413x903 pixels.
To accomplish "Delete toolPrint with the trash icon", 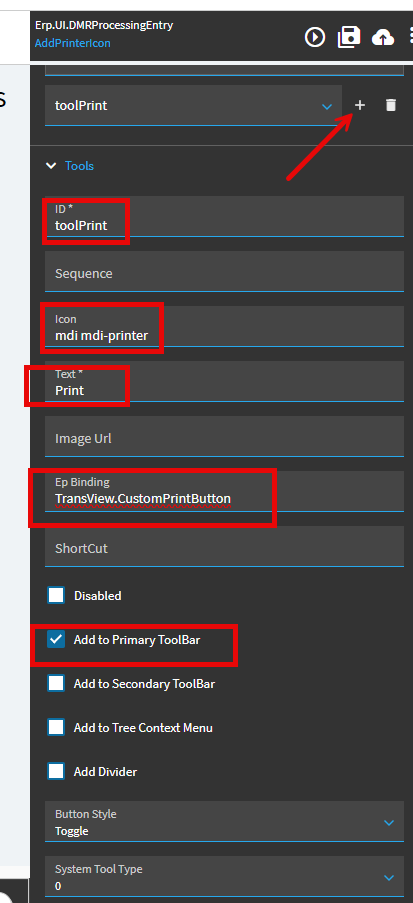I will [391, 105].
